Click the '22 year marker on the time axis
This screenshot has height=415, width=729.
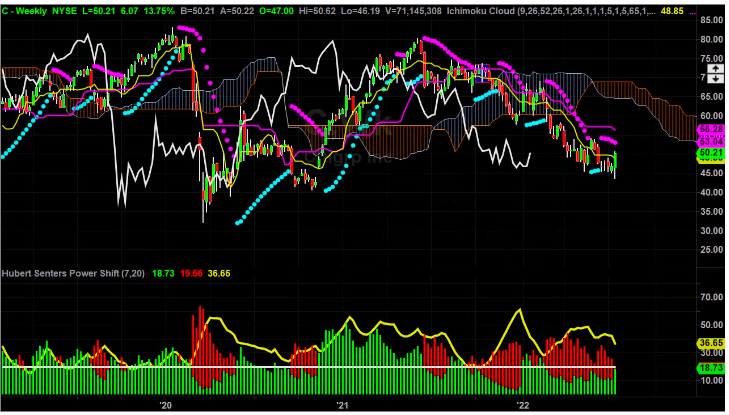523,405
